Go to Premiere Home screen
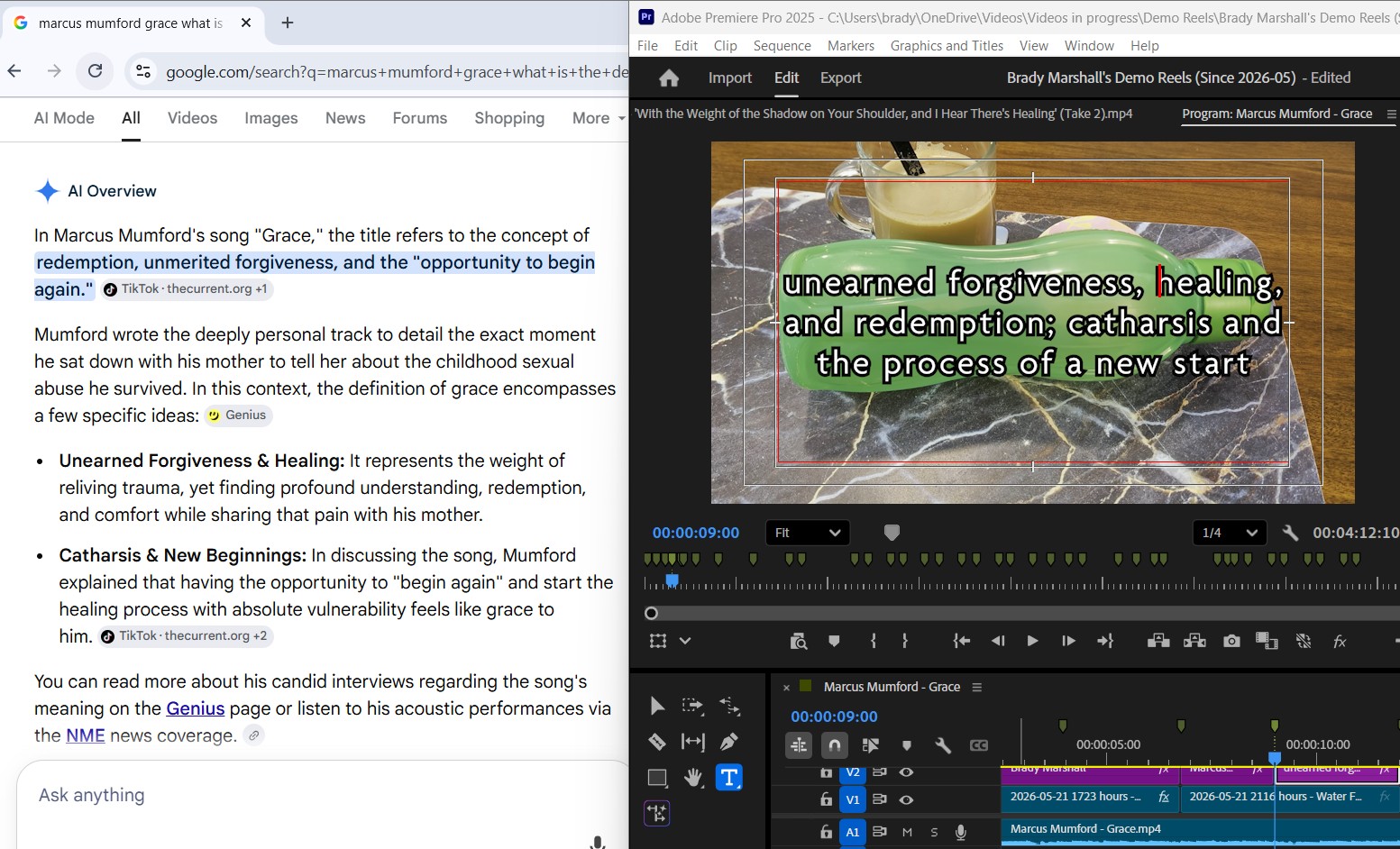 coord(669,78)
